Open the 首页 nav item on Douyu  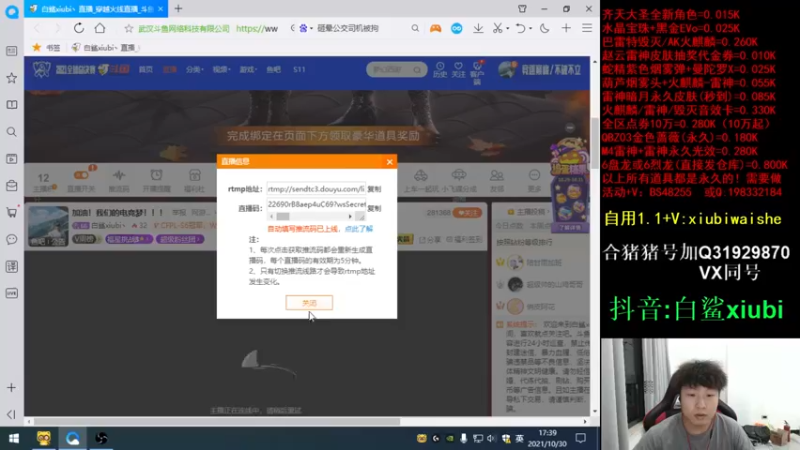(146, 69)
